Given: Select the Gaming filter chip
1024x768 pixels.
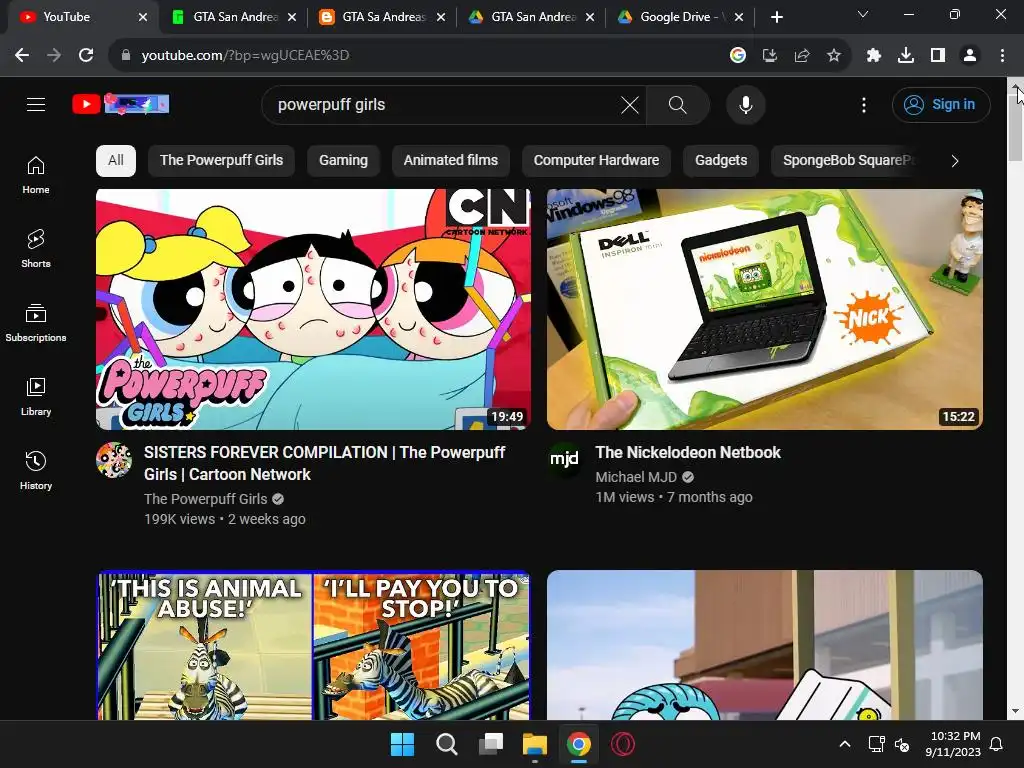Looking at the screenshot, I should [x=343, y=161].
